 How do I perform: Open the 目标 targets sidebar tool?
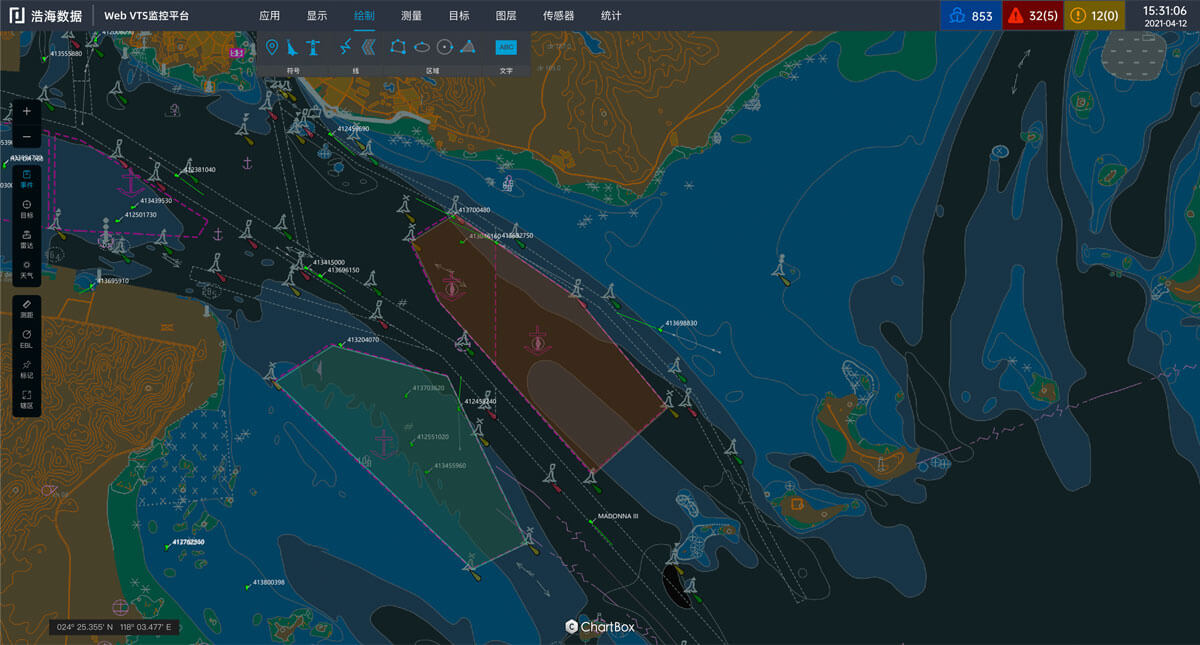pyautogui.click(x=27, y=209)
